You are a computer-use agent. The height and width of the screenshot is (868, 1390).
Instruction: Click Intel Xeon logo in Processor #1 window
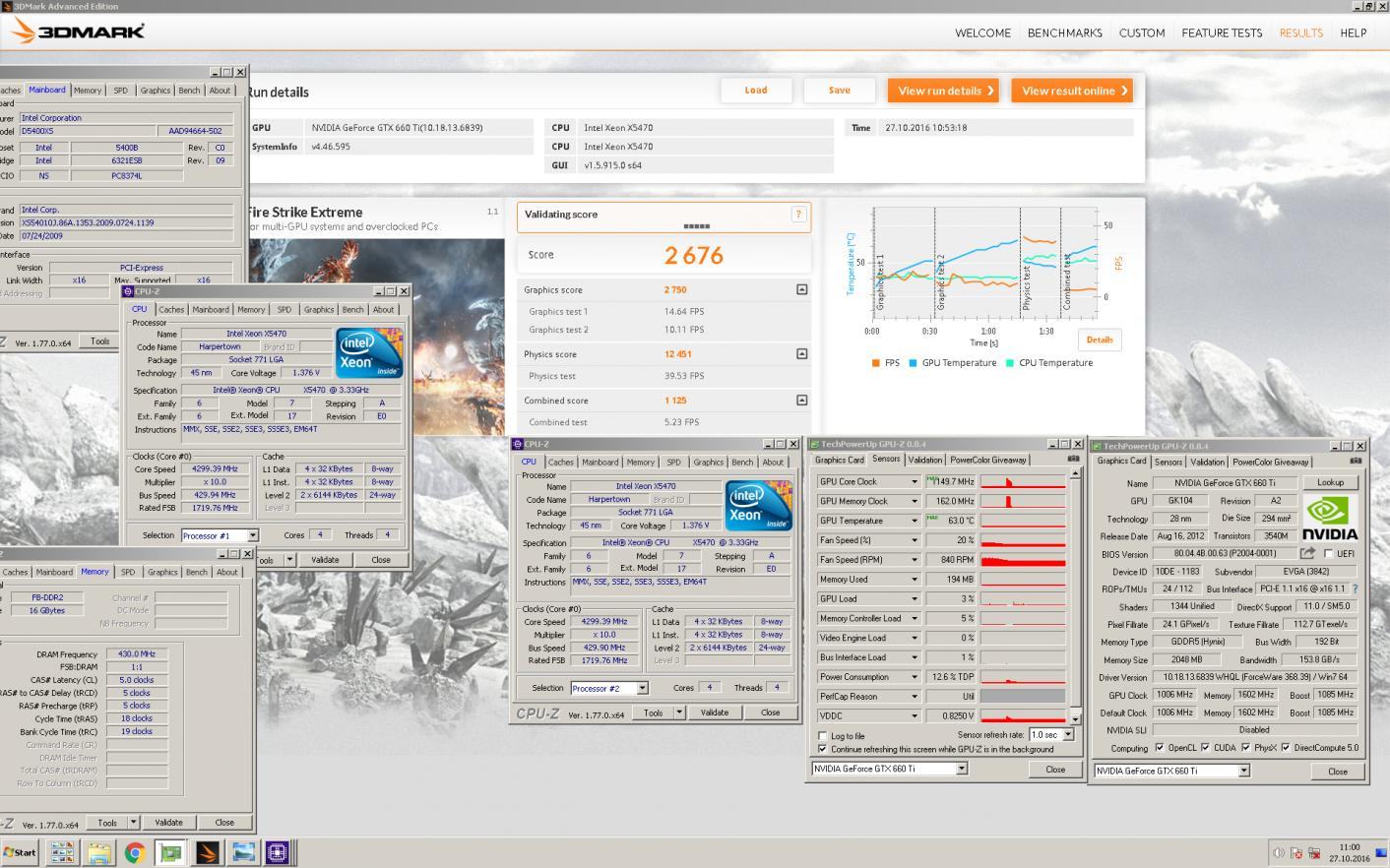click(369, 352)
